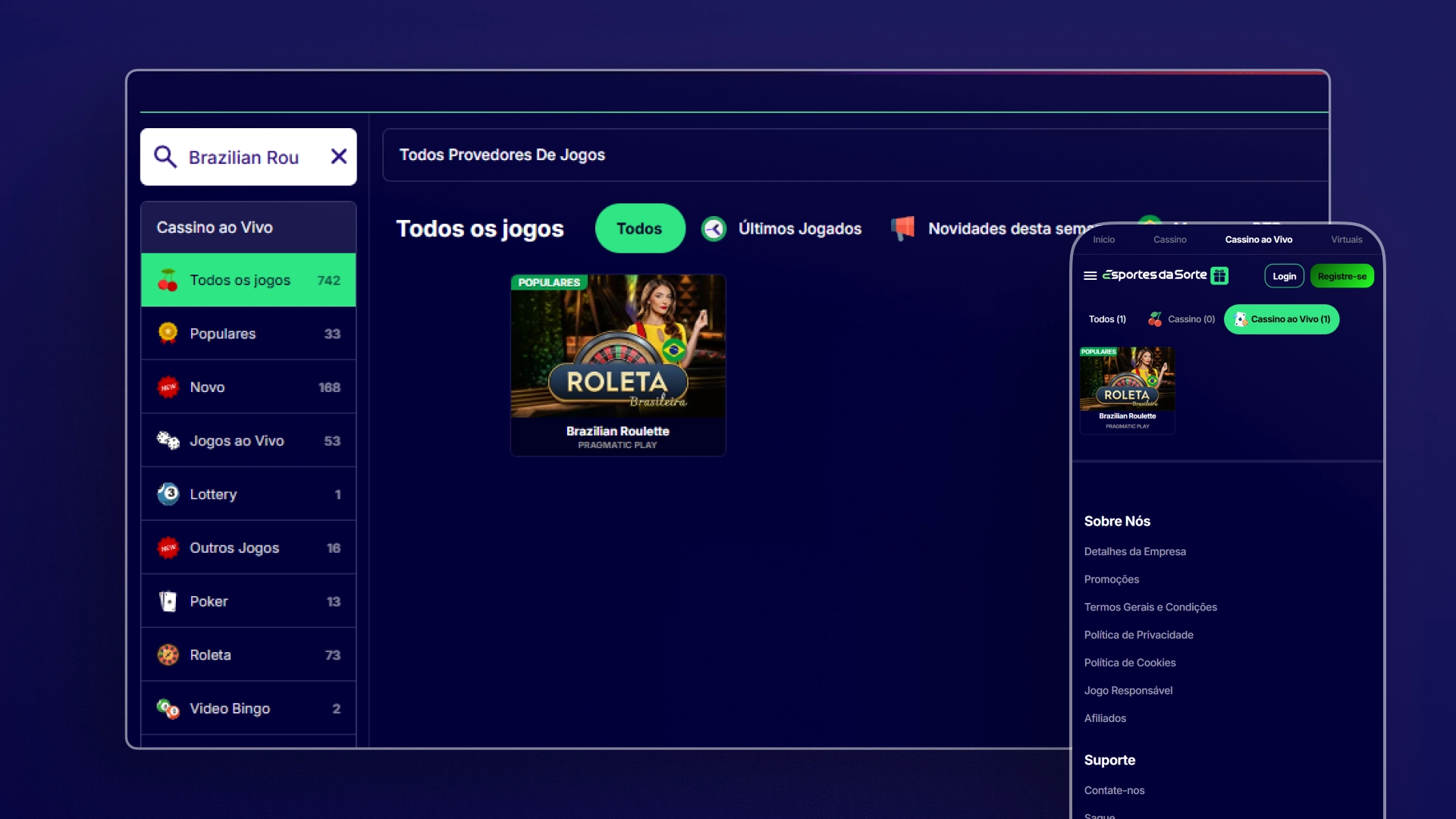Click the dice icon beside Jogos ao Vivo
Viewport: 1456px width, 819px height.
point(168,441)
